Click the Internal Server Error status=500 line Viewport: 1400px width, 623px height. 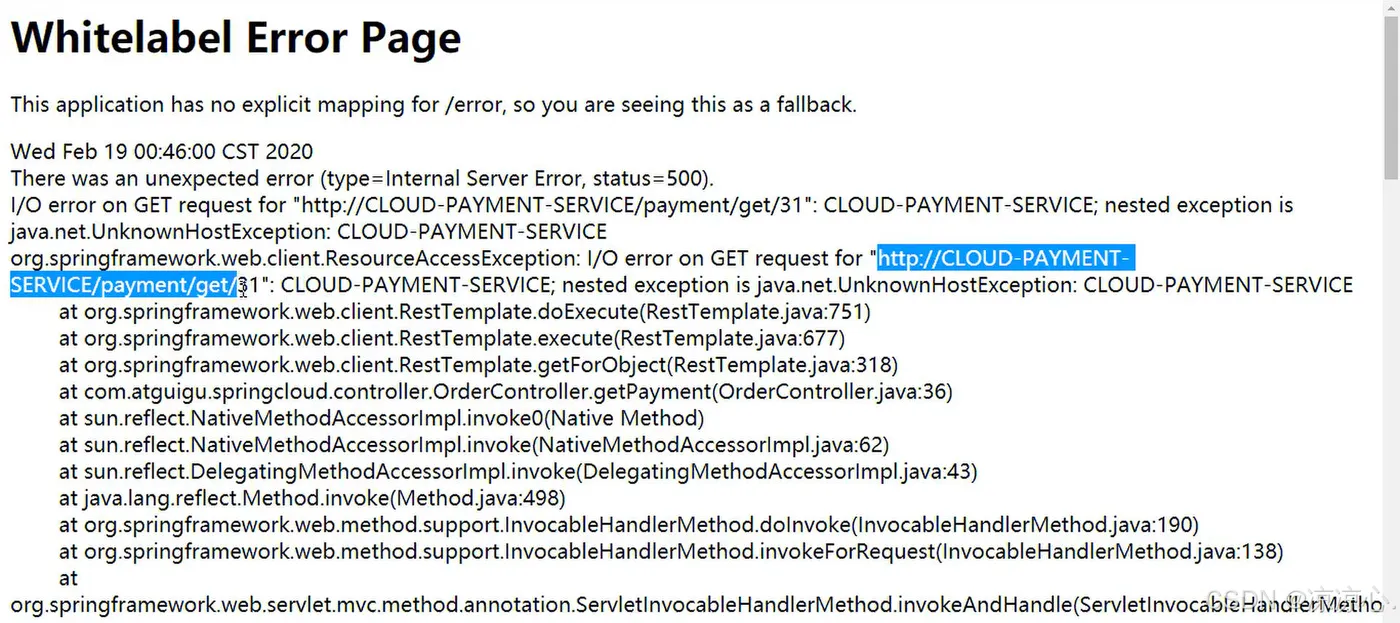point(362,179)
